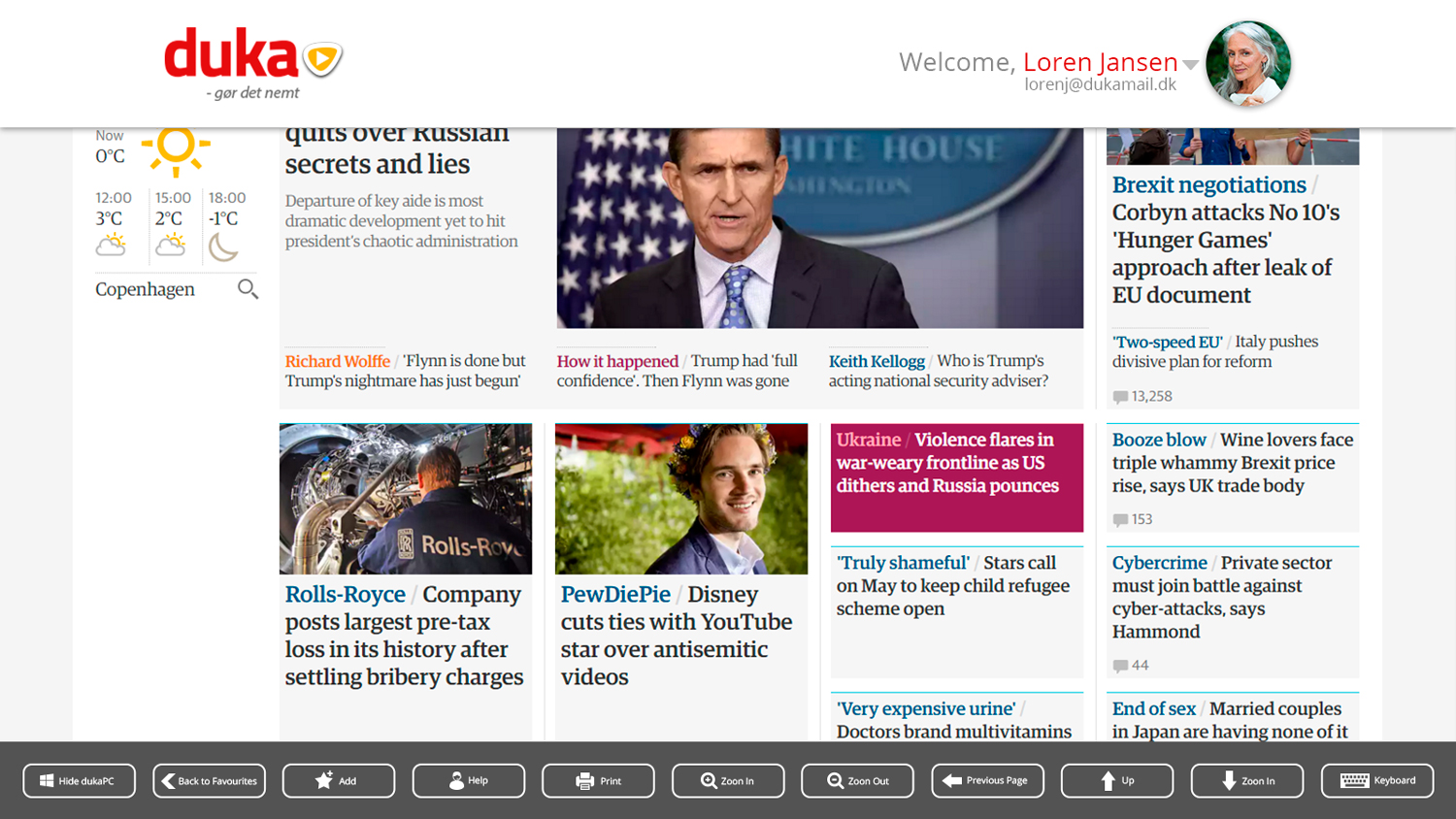Click the 44 comments count

(1131, 665)
